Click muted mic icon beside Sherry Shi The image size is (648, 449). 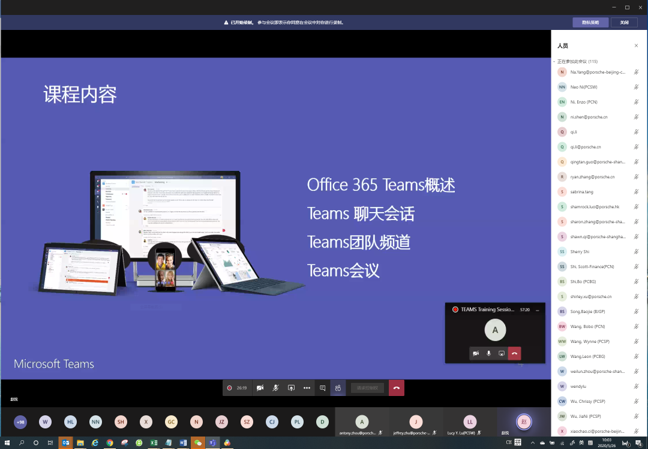coord(636,251)
